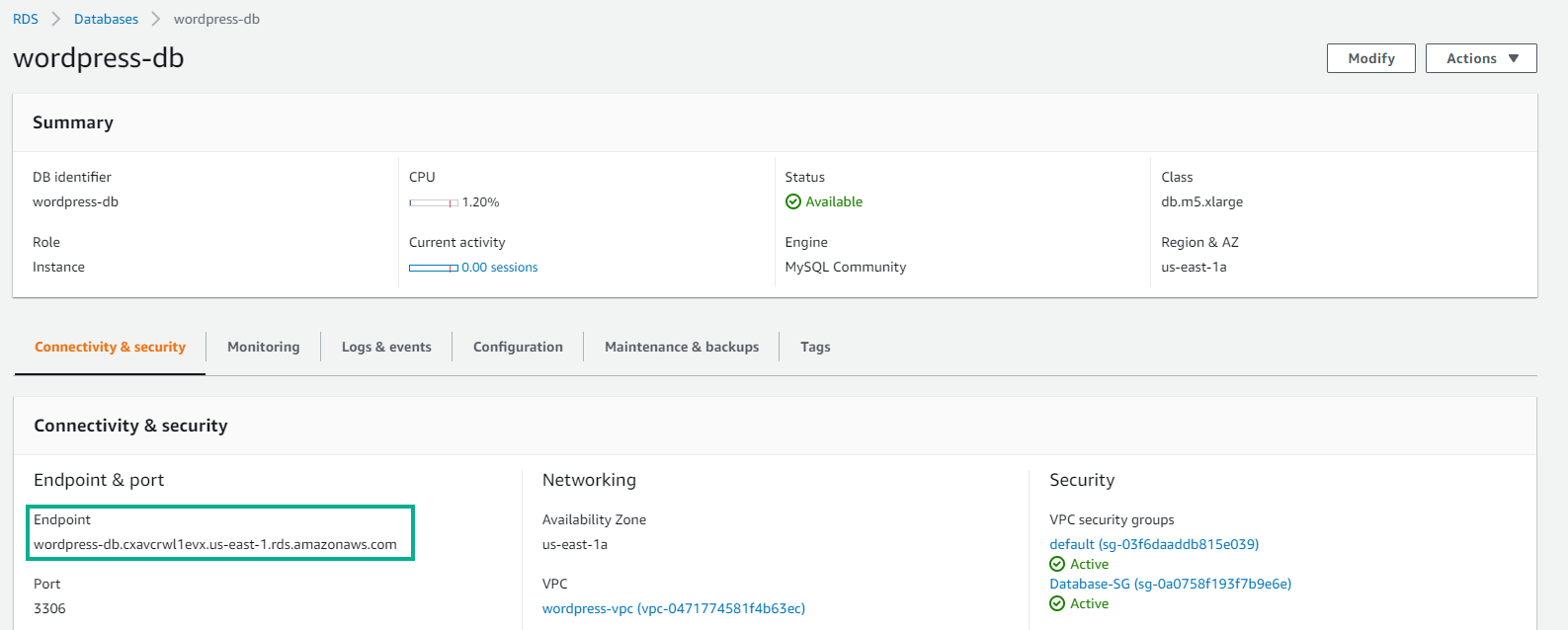Click the wordpress-db breadcrumb text

(216, 19)
